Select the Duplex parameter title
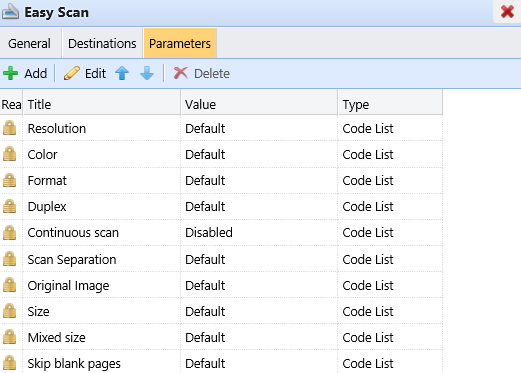The image size is (521, 373). [x=47, y=207]
